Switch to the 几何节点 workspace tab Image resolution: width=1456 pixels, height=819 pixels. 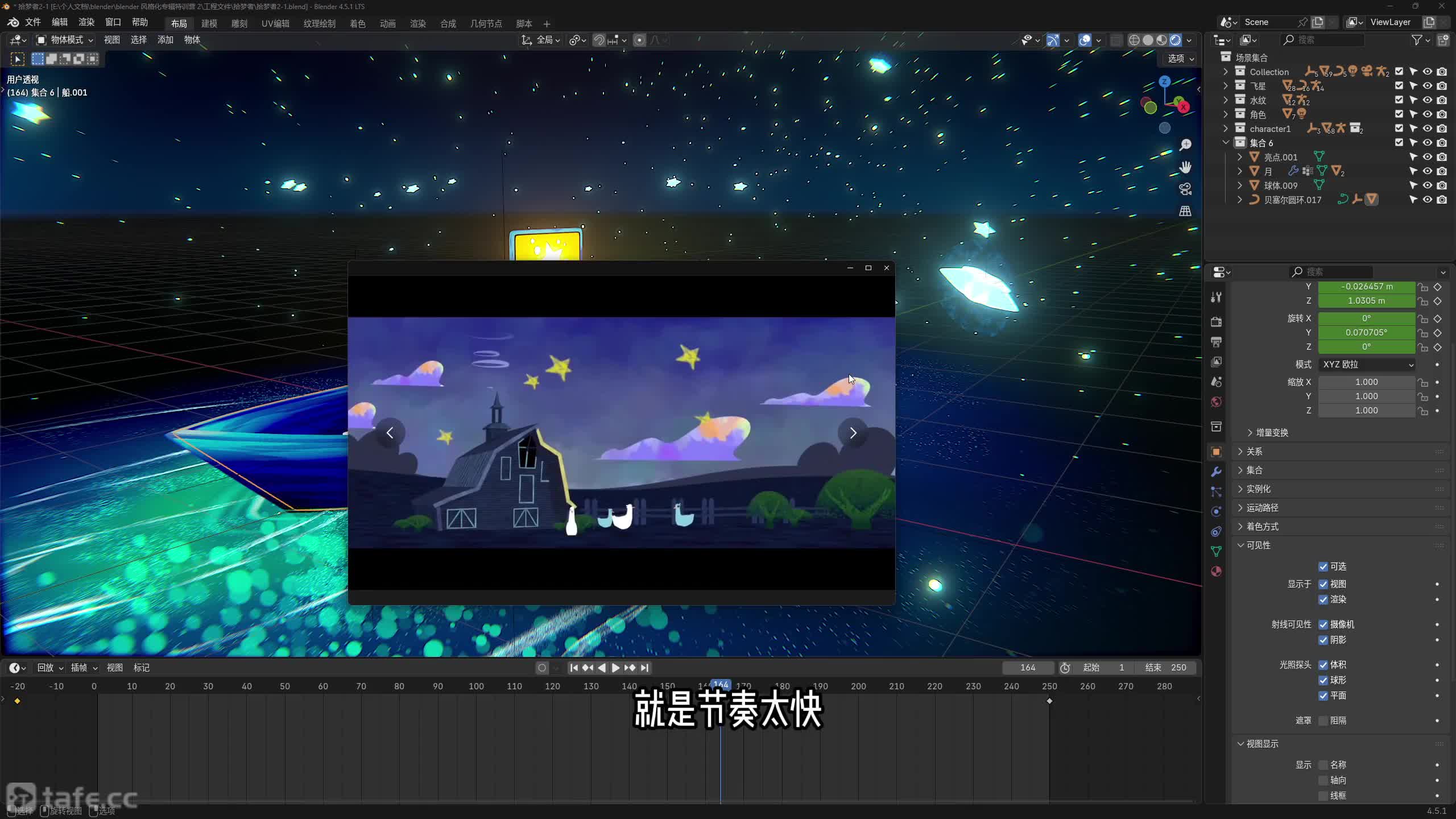coord(486,23)
